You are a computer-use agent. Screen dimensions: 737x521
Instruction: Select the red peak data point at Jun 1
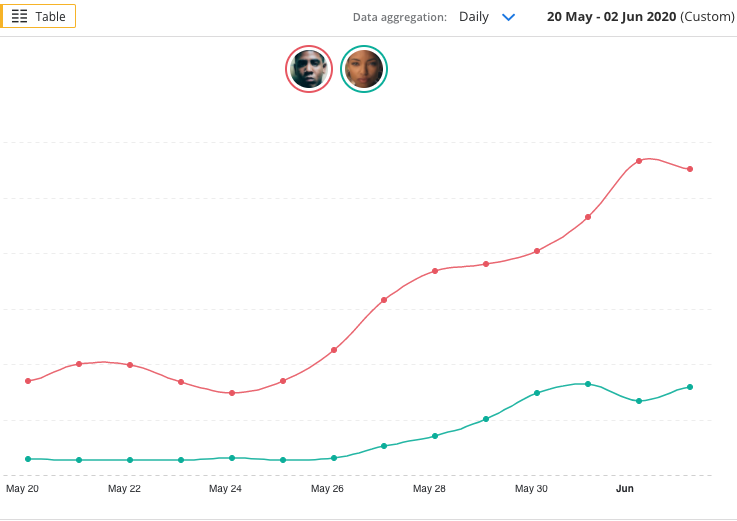point(639,161)
